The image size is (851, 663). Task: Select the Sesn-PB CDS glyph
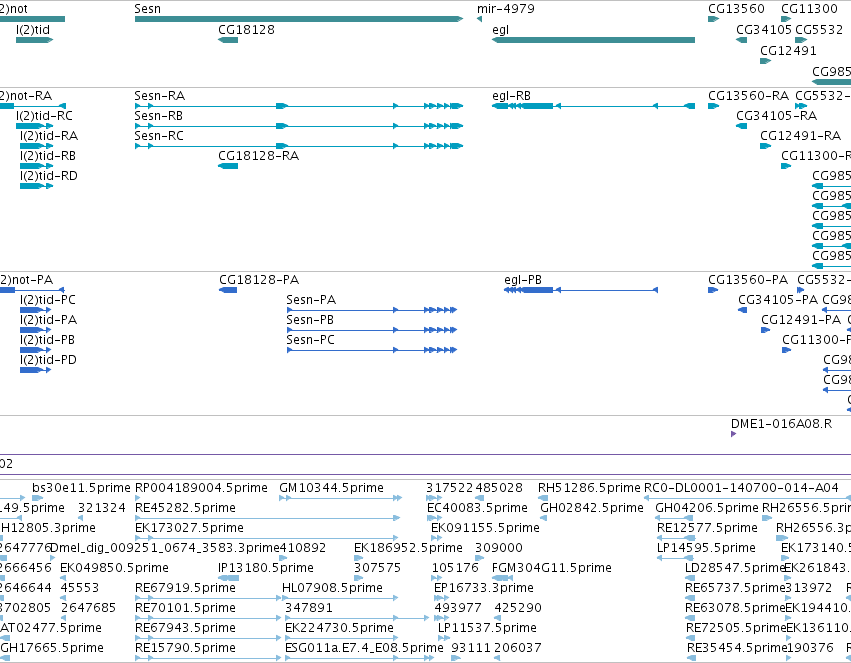click(x=372, y=330)
